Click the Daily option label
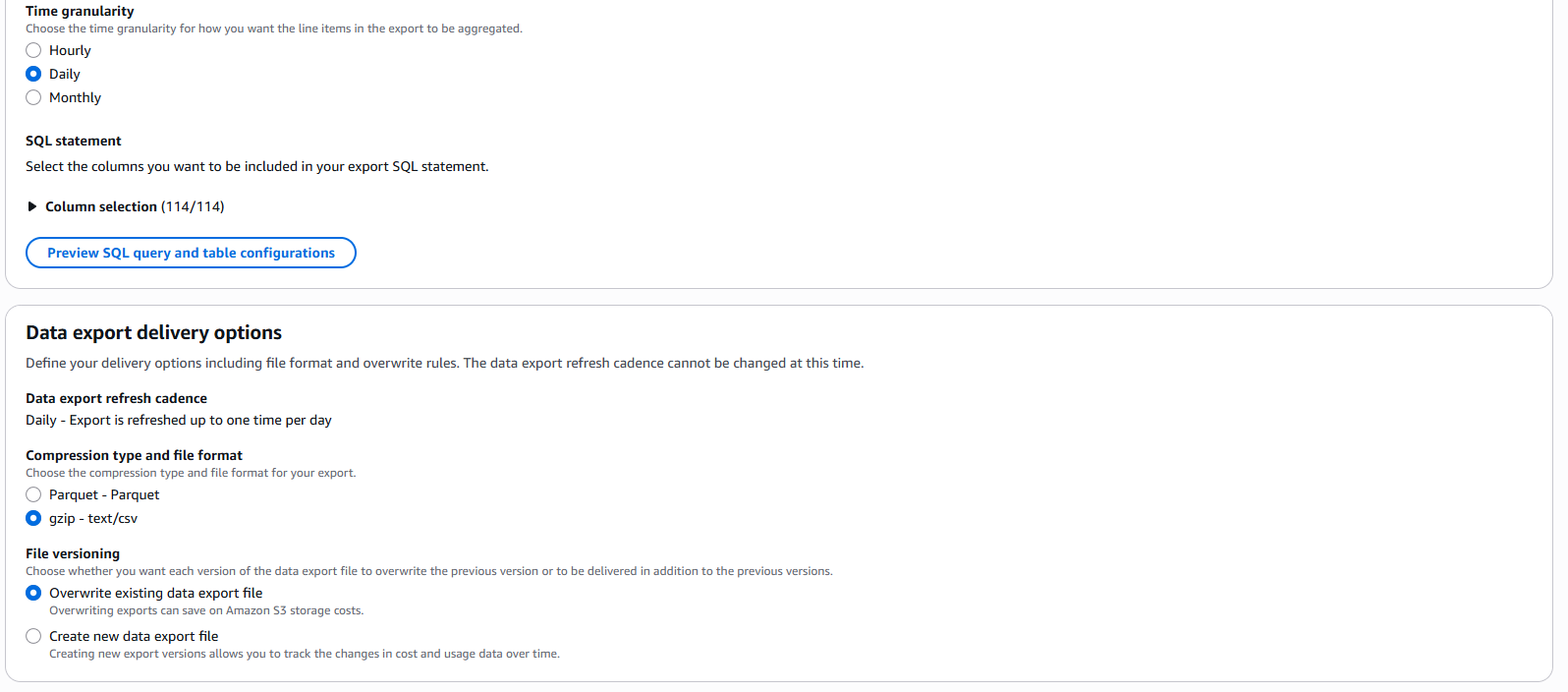The width and height of the screenshot is (1568, 692). [x=63, y=74]
